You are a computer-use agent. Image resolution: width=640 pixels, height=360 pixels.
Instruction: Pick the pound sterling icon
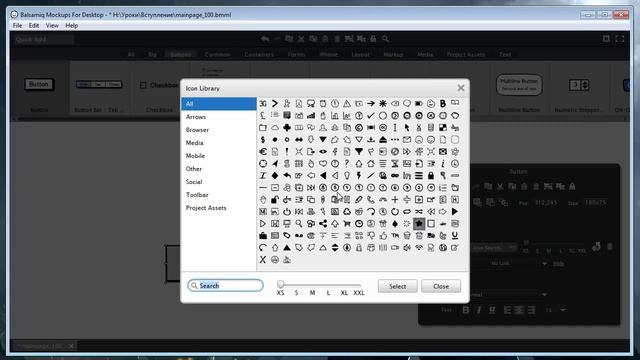click(263, 116)
